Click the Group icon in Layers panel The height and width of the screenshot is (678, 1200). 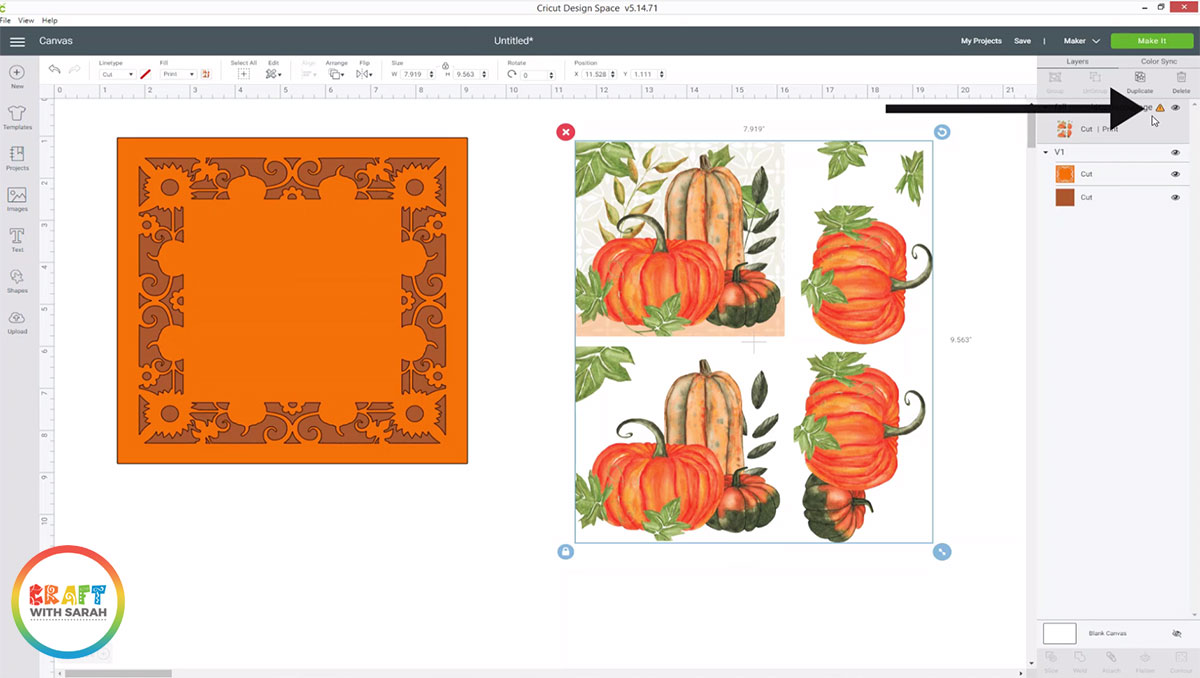click(x=1054, y=78)
